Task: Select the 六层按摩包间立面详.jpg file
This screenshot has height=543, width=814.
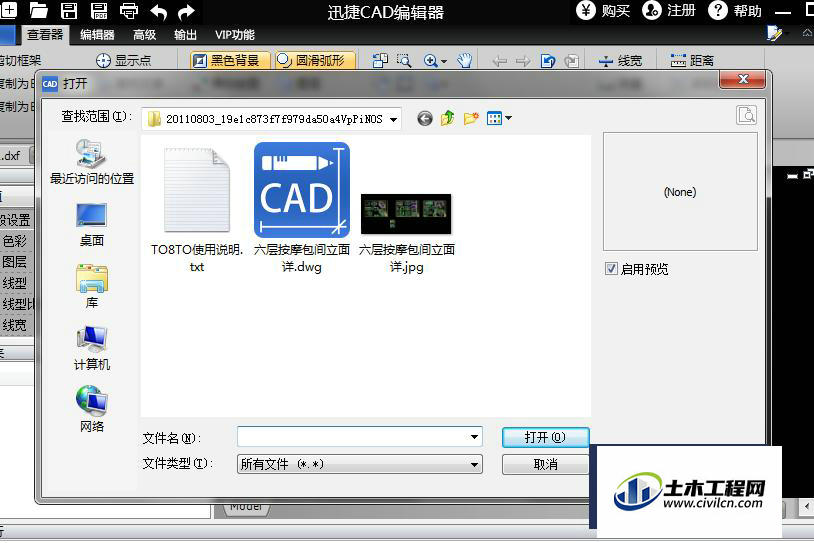Action: pyautogui.click(x=406, y=234)
